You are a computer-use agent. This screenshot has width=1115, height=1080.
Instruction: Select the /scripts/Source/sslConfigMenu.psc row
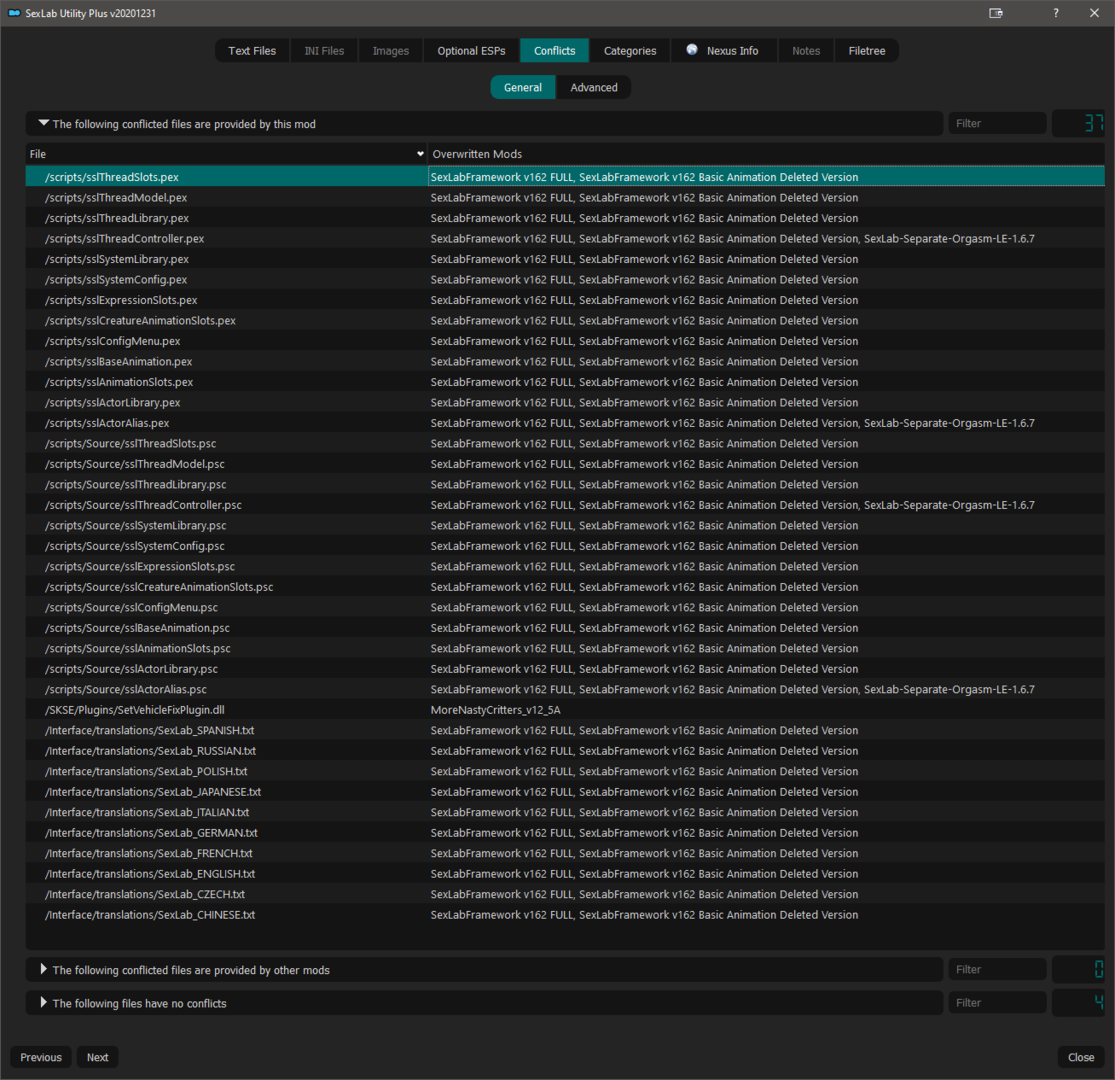click(565, 607)
